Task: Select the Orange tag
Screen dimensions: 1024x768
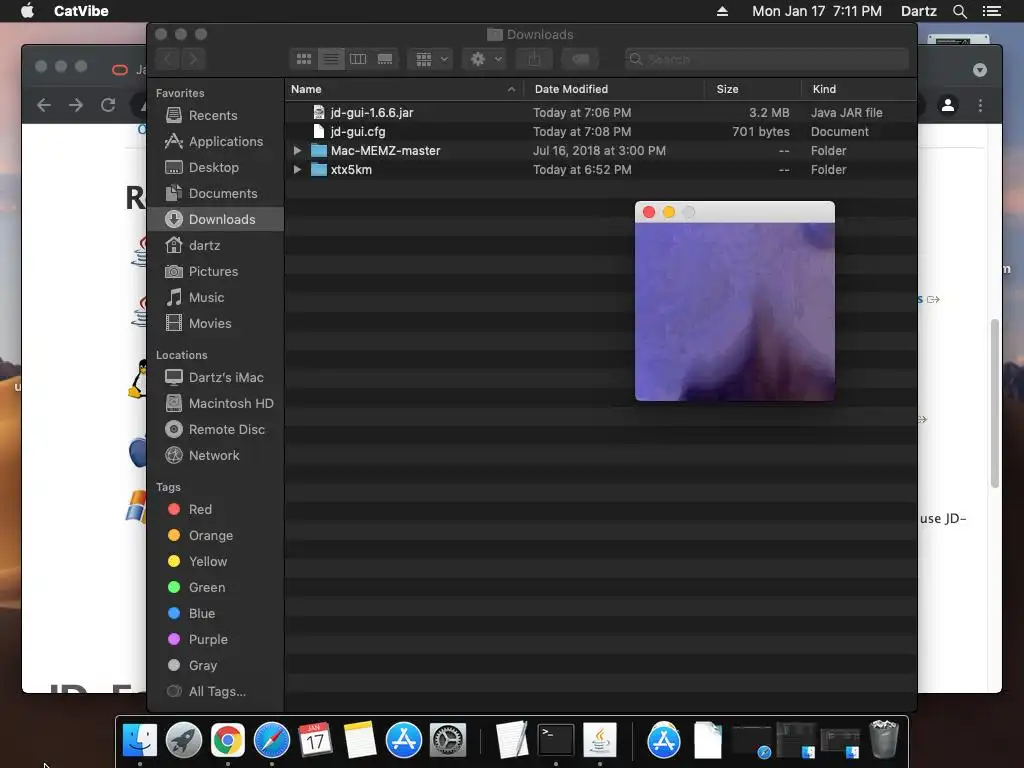Action: click(x=216, y=536)
